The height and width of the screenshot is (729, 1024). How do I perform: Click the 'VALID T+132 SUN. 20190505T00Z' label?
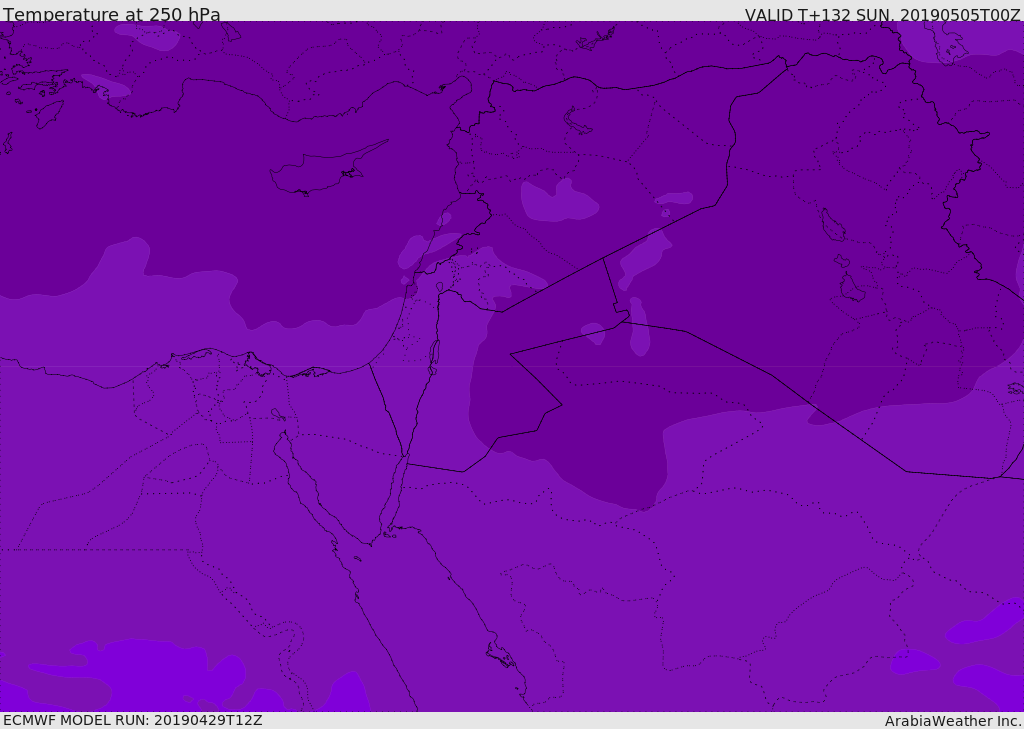882,15
